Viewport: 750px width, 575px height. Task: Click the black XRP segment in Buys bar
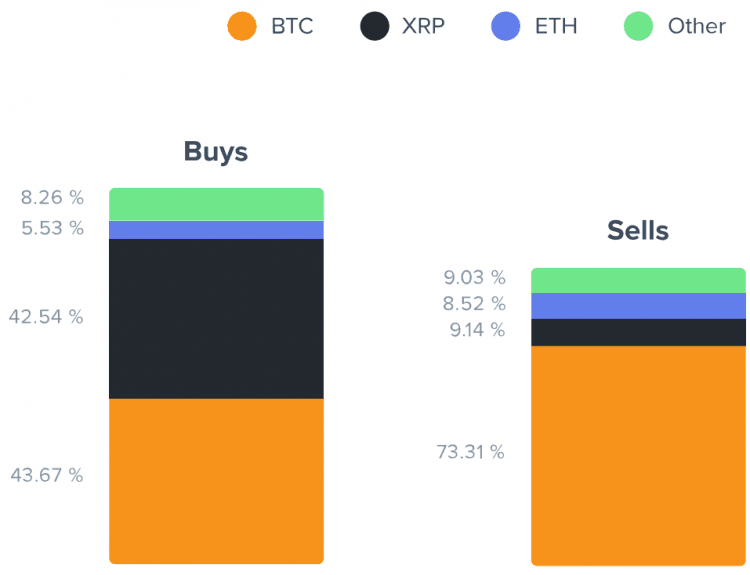(x=216, y=319)
